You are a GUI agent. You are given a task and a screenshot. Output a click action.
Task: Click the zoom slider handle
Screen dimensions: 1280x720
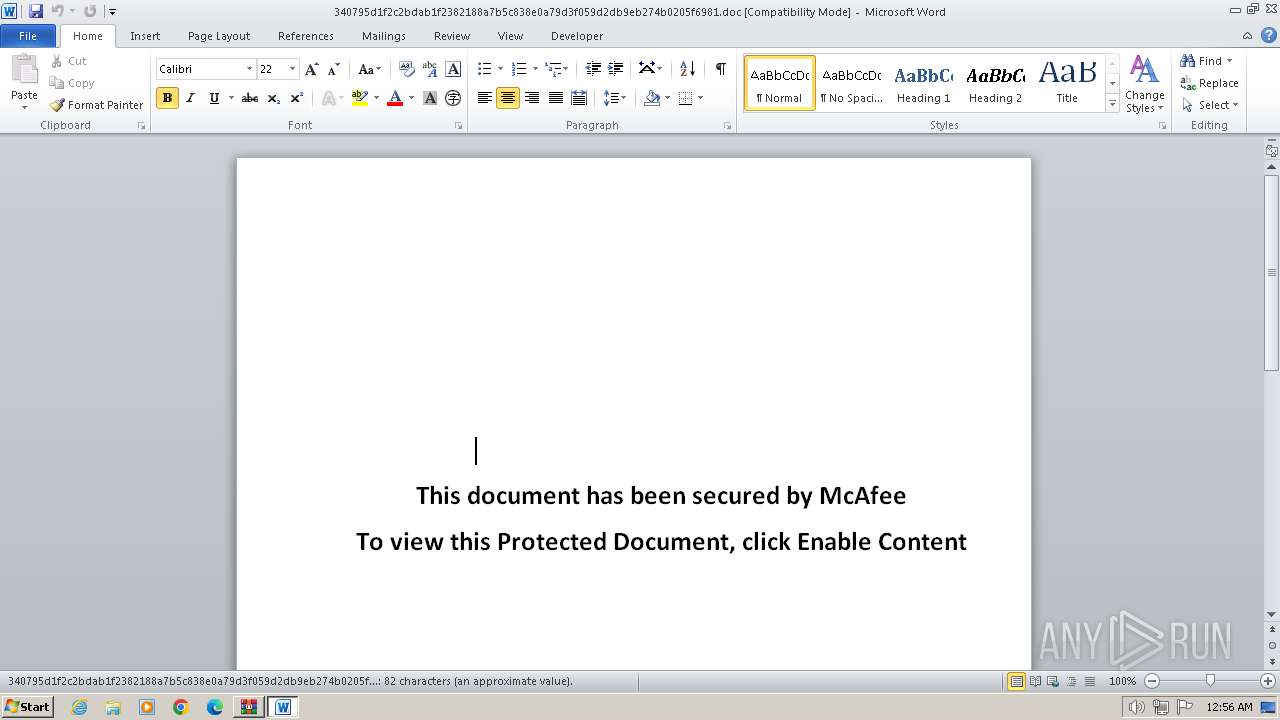coord(1210,681)
